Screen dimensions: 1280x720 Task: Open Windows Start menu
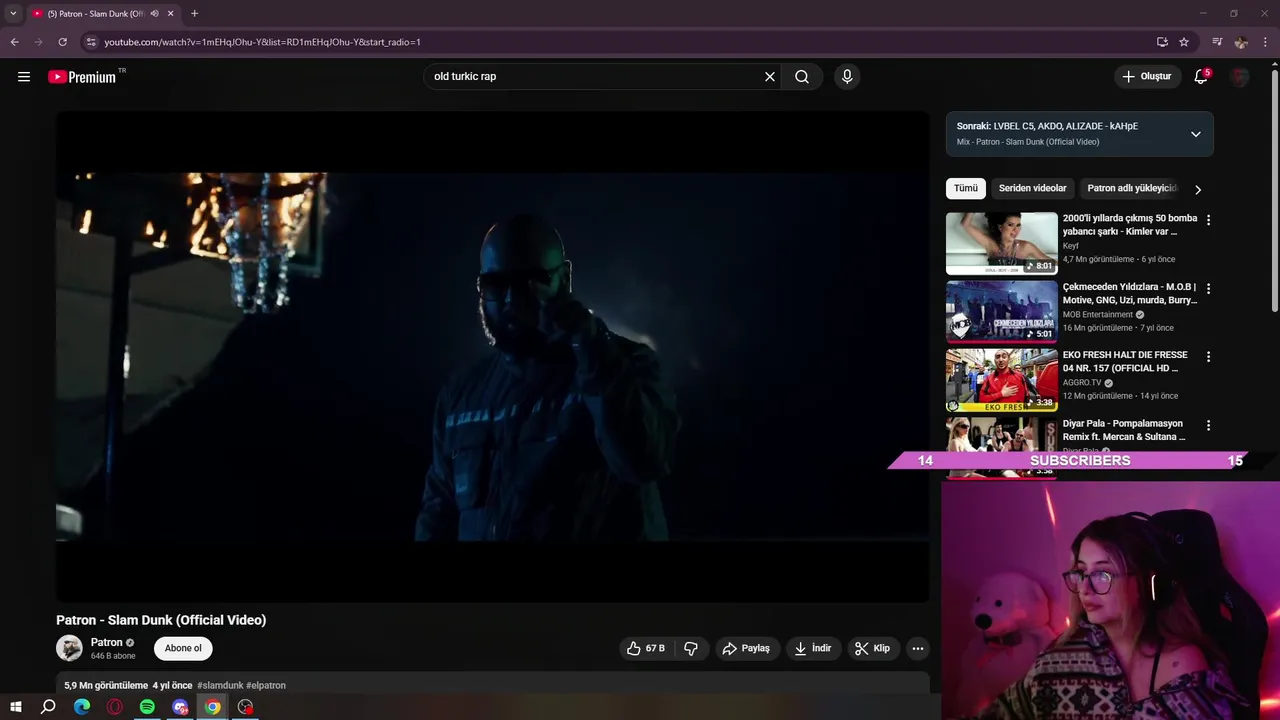click(16, 707)
